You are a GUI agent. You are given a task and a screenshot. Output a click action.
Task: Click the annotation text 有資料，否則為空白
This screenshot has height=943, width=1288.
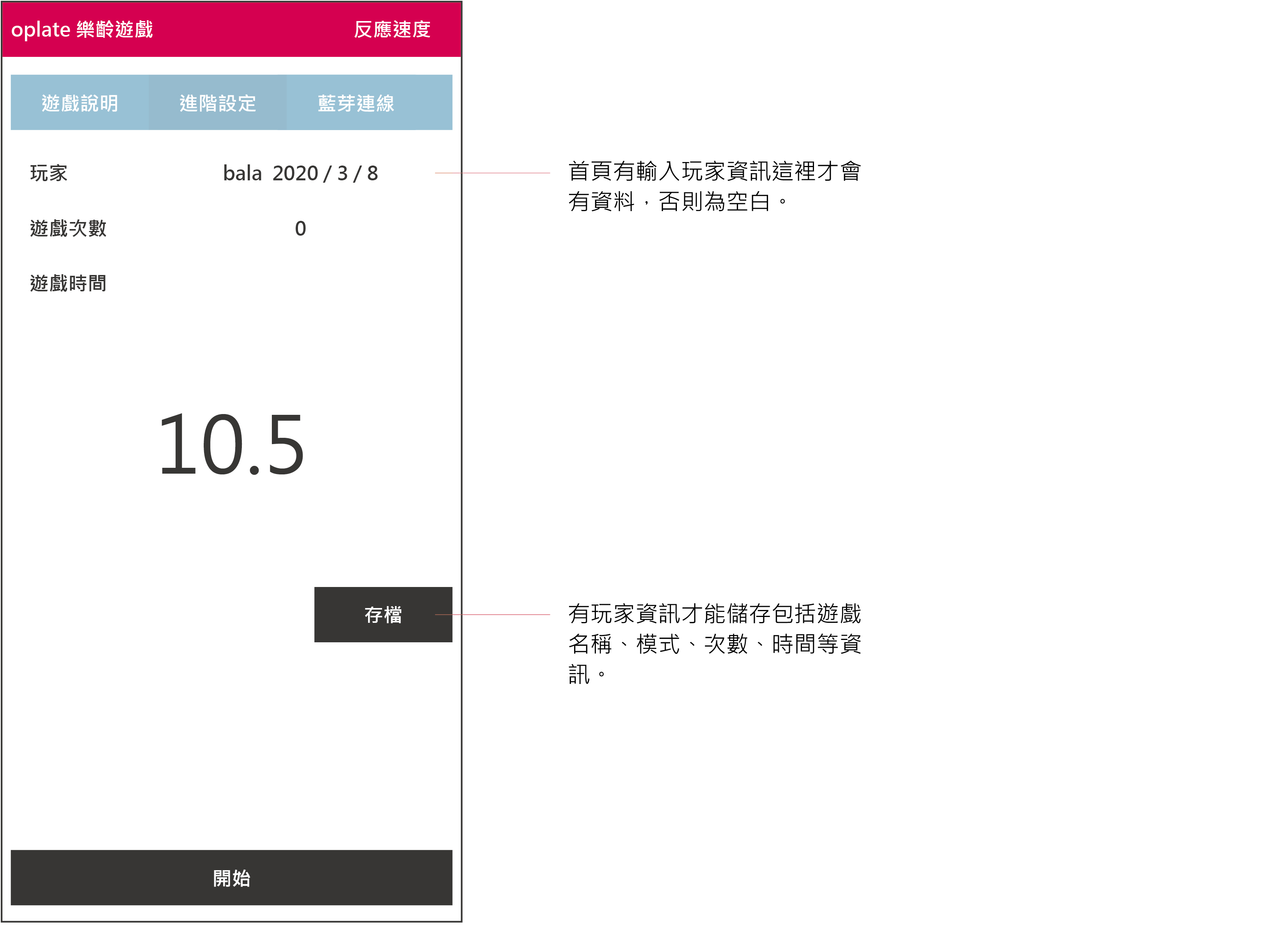click(678, 201)
